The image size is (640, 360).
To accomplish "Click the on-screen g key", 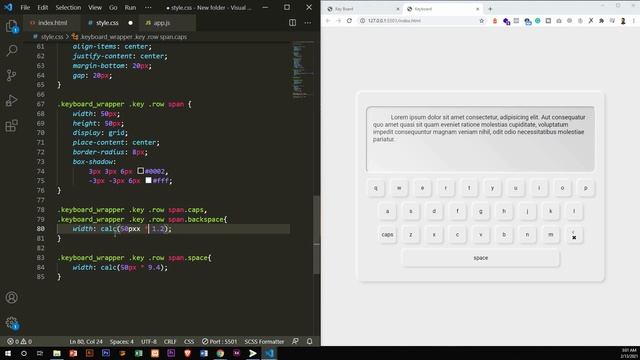I will [x=481, y=211].
